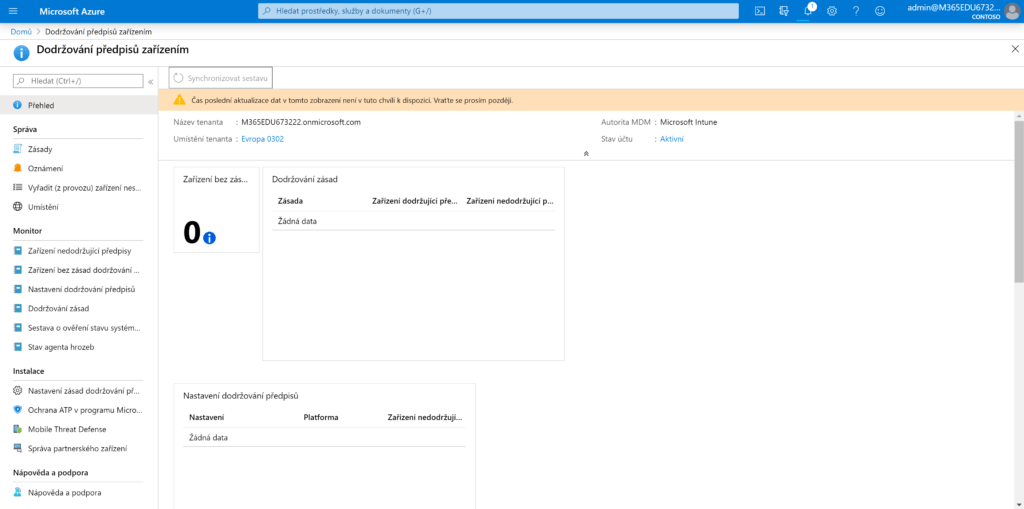The width and height of the screenshot is (1024, 509).
Task: Click the top search bar field
Action: click(x=500, y=11)
